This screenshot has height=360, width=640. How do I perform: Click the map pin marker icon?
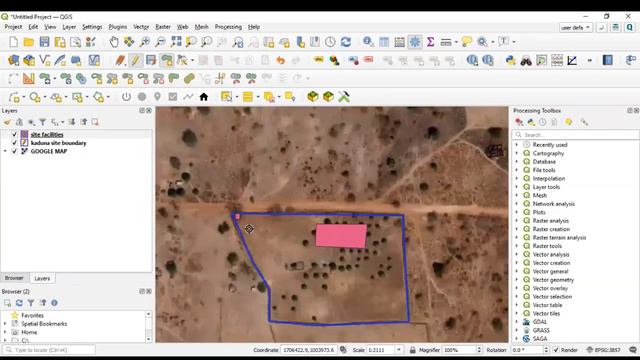coord(157,97)
